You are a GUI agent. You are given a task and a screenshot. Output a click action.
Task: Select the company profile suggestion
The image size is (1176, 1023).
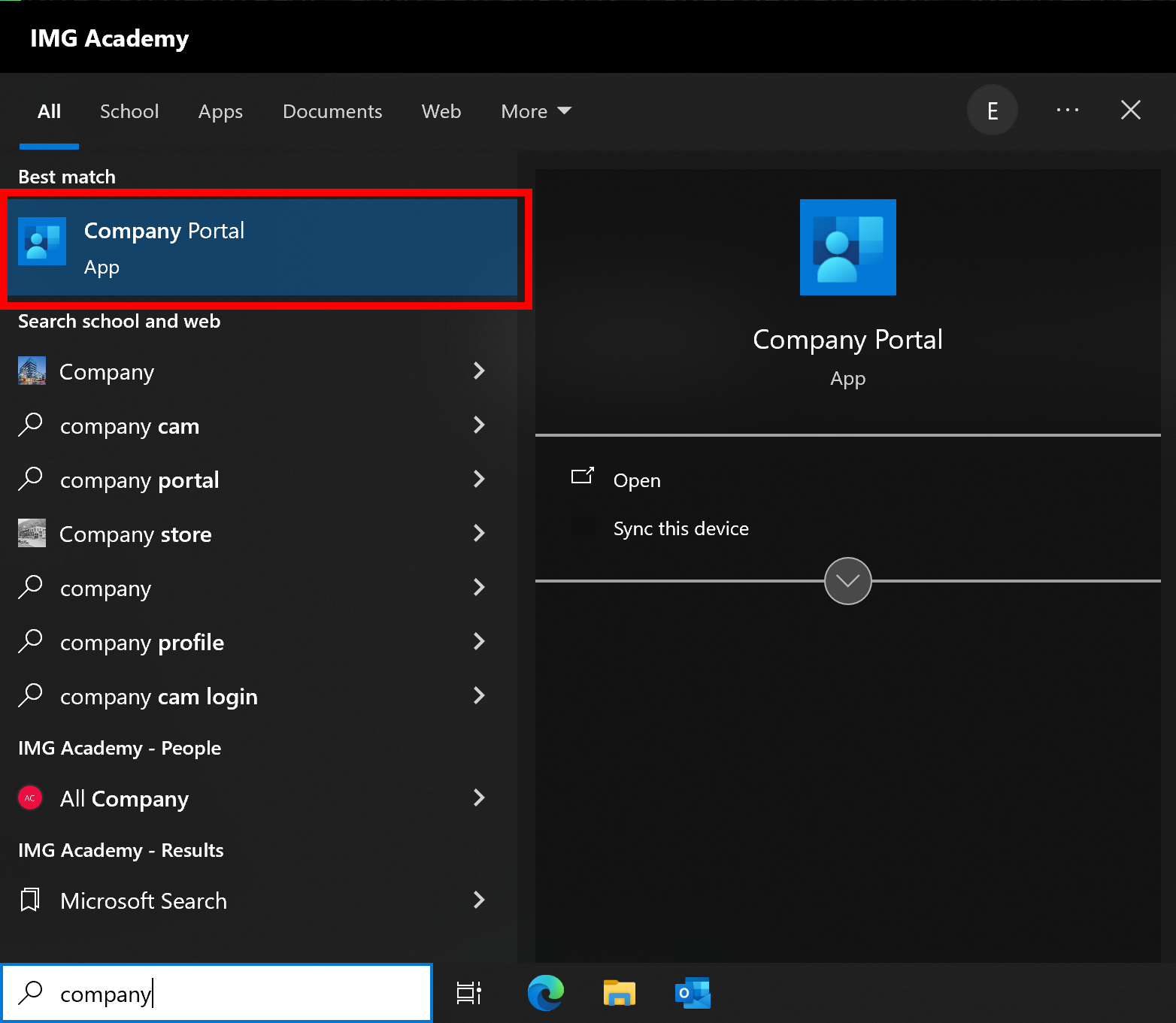pos(142,643)
